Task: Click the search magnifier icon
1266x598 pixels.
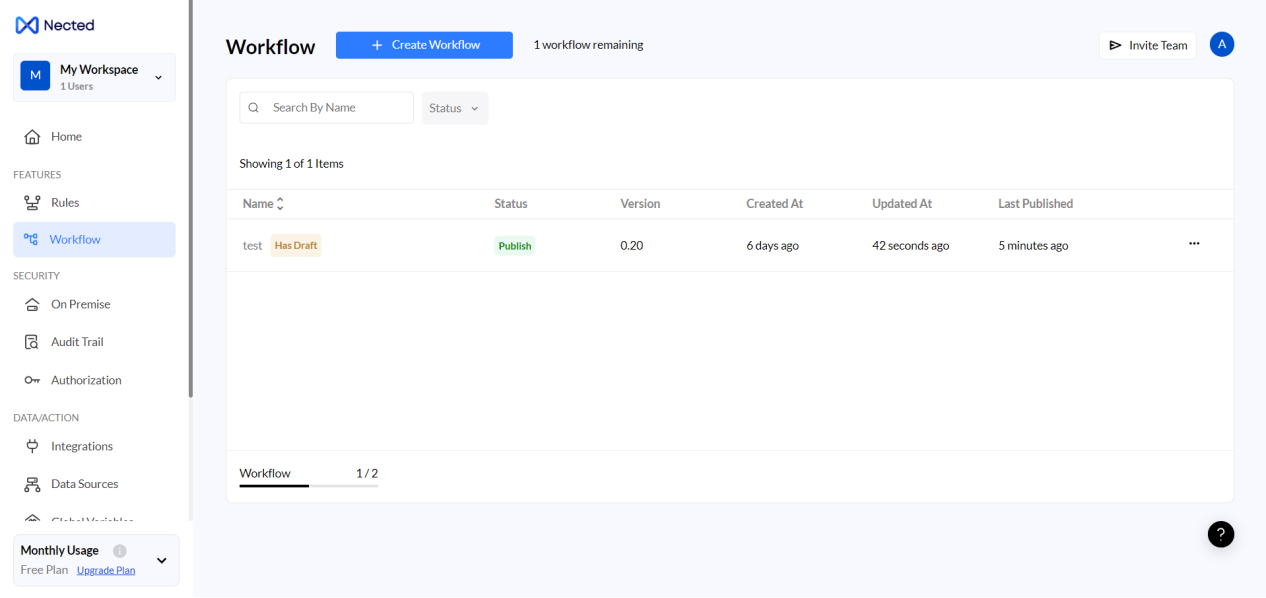Action: coord(254,108)
